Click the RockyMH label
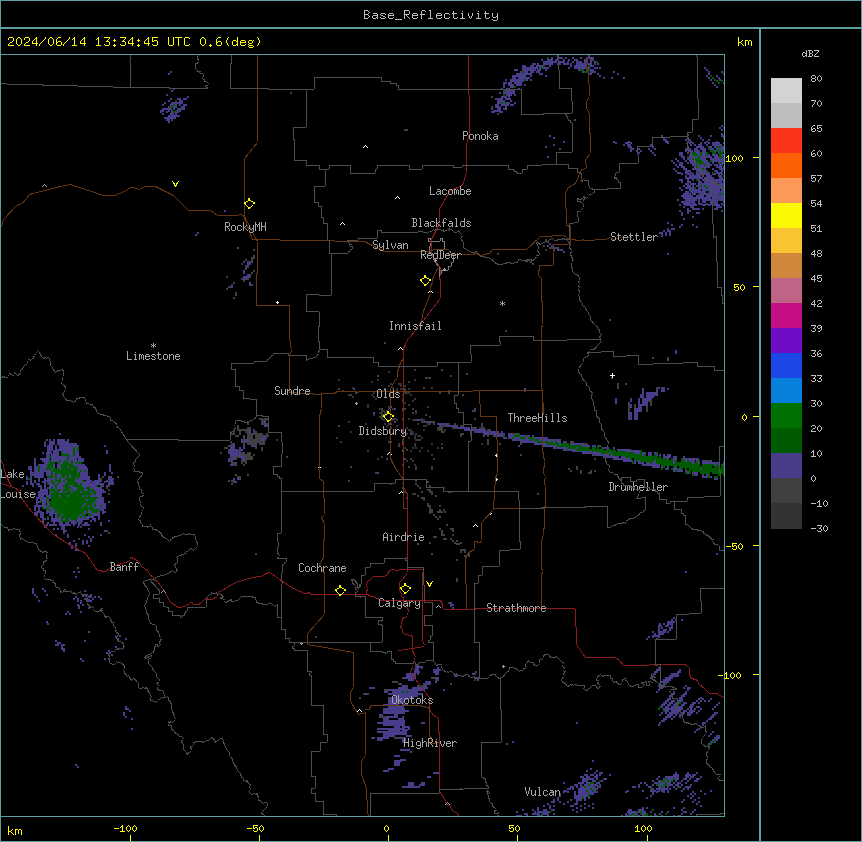Screen dimensions: 862x842 click(x=245, y=227)
